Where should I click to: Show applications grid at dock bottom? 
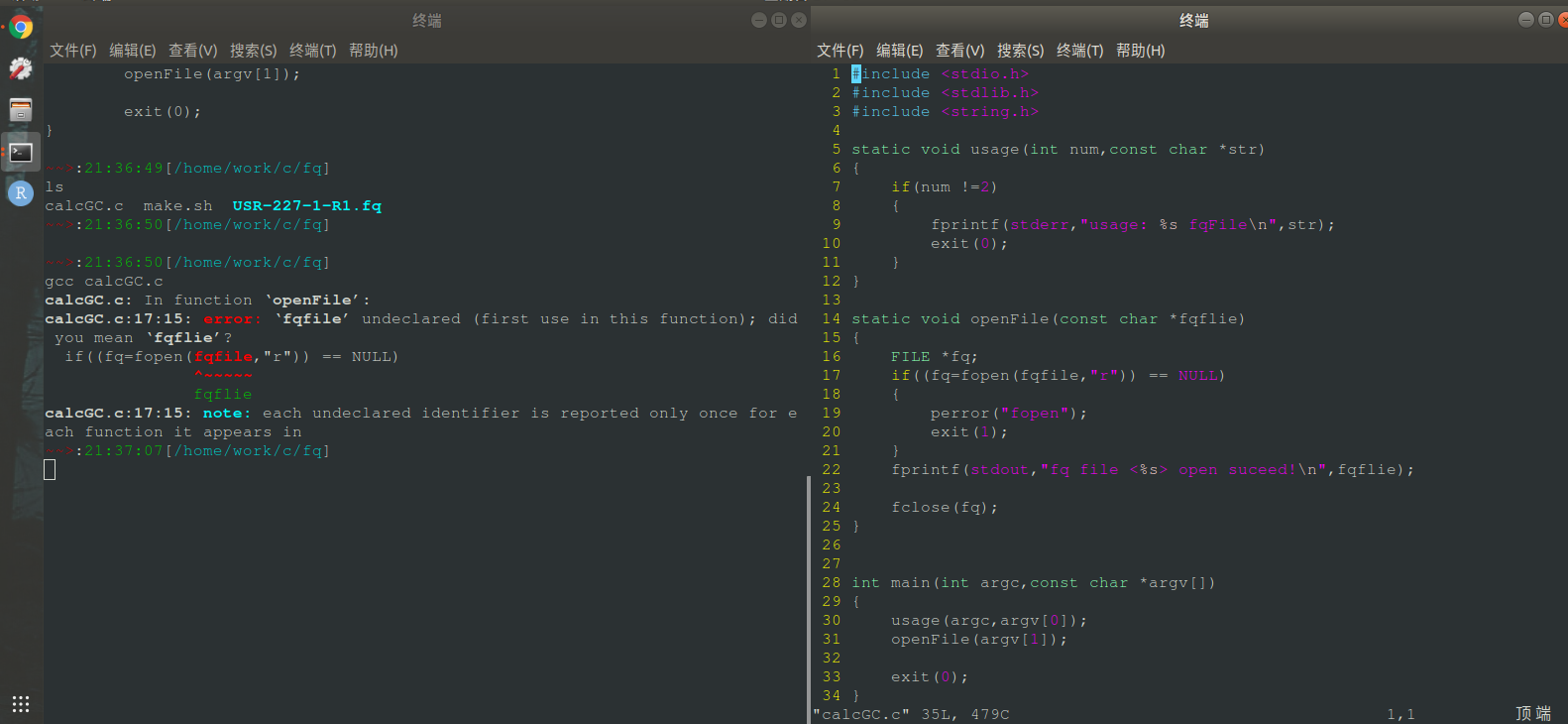[21, 704]
